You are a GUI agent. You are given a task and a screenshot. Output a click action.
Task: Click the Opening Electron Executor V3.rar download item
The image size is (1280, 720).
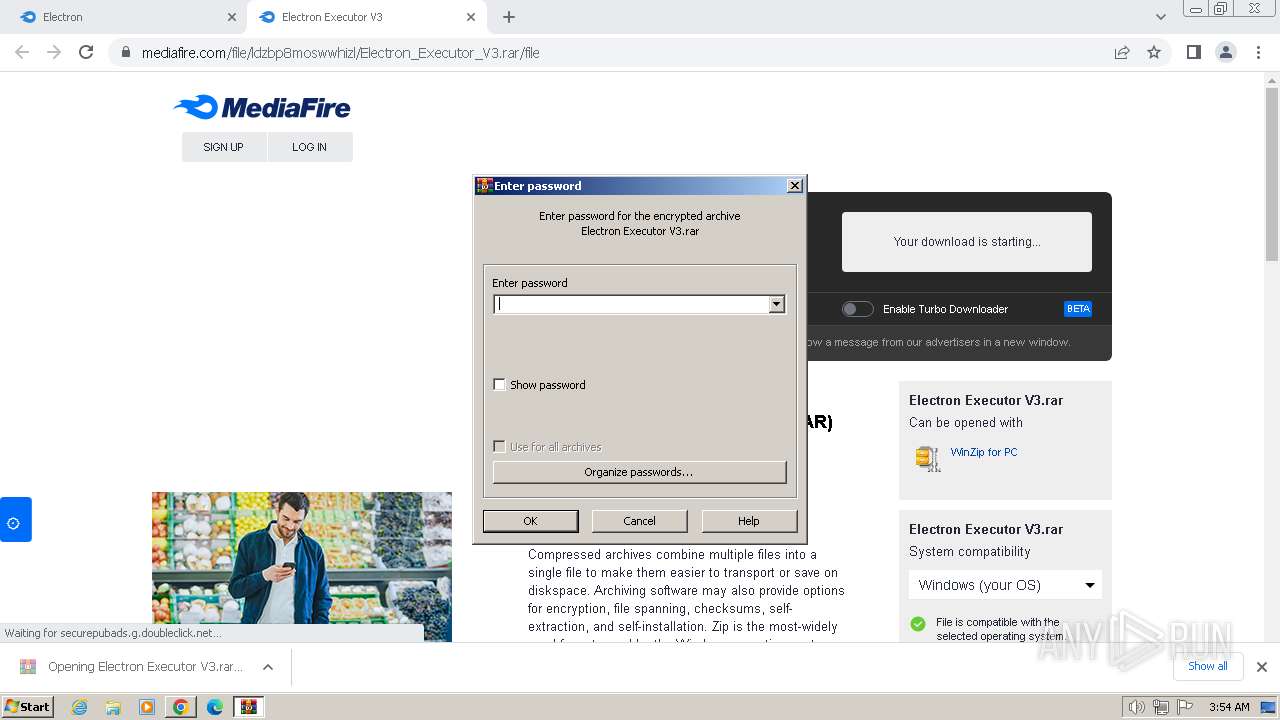pos(145,666)
